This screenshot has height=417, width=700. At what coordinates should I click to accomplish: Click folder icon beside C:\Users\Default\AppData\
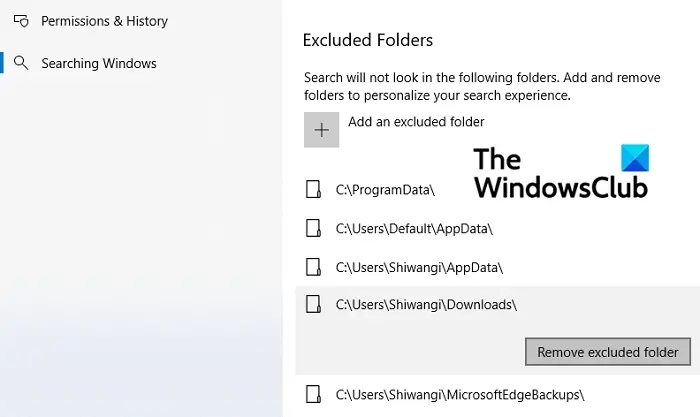point(313,228)
